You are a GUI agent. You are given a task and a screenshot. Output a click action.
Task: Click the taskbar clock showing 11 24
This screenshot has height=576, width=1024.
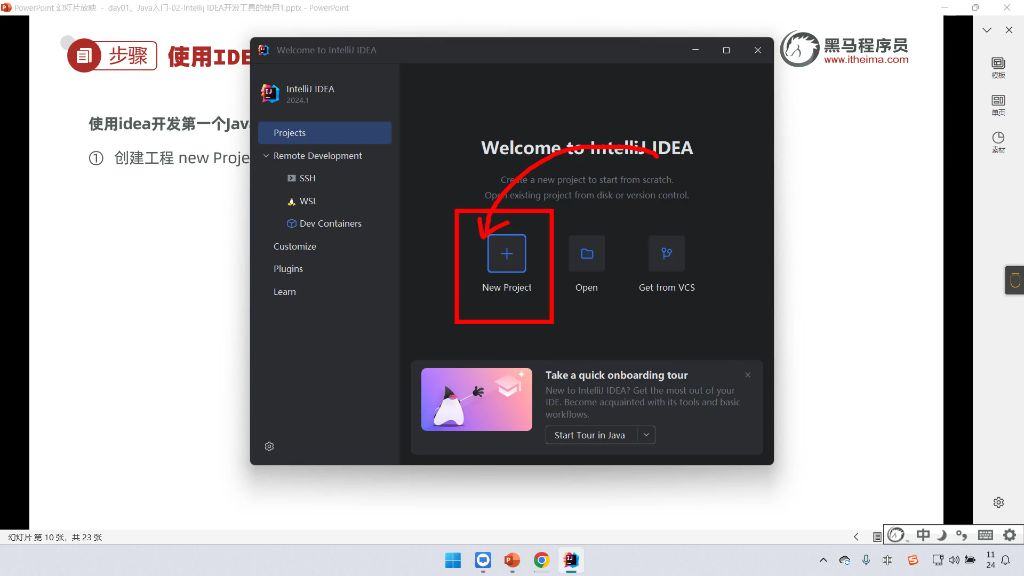coord(991,560)
